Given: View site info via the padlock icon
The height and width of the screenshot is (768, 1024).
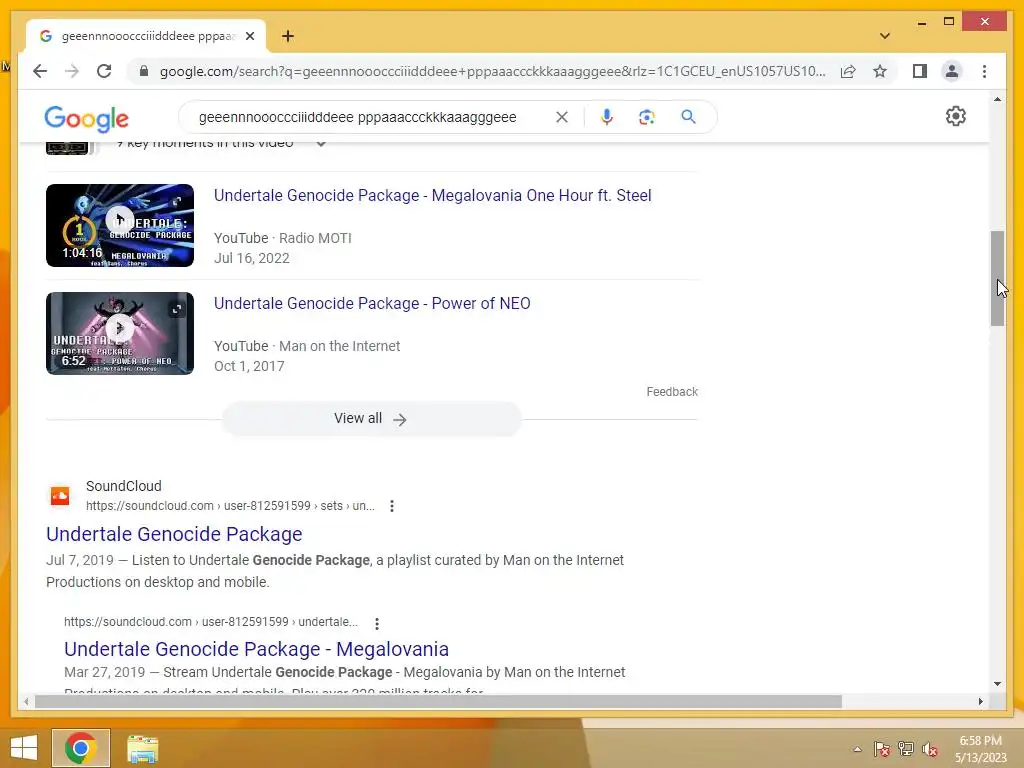Looking at the screenshot, I should click(x=144, y=71).
